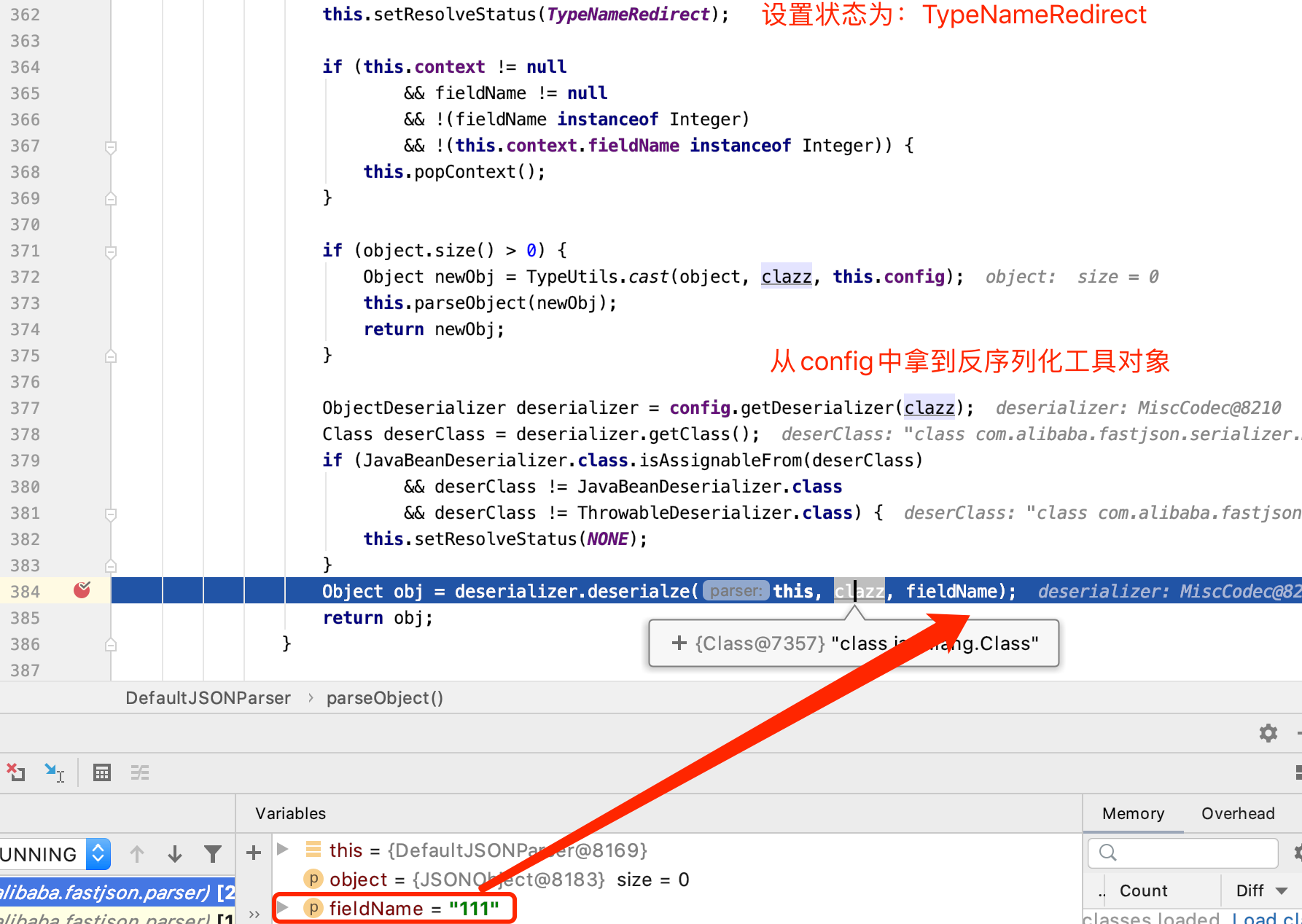1302x924 pixels.
Task: Open the variables table view icon
Action: click(102, 772)
